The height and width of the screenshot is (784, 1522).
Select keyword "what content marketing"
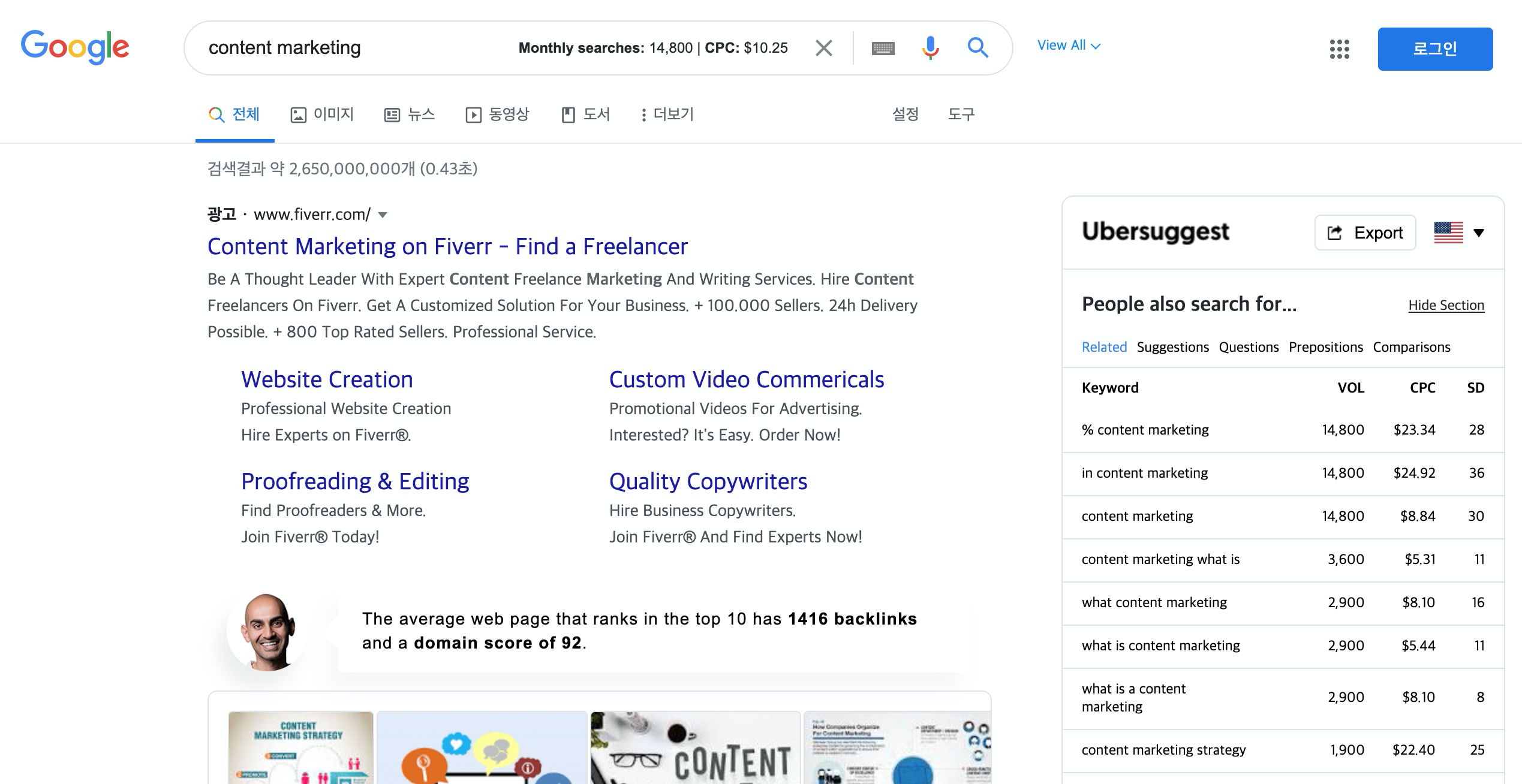(x=1154, y=602)
